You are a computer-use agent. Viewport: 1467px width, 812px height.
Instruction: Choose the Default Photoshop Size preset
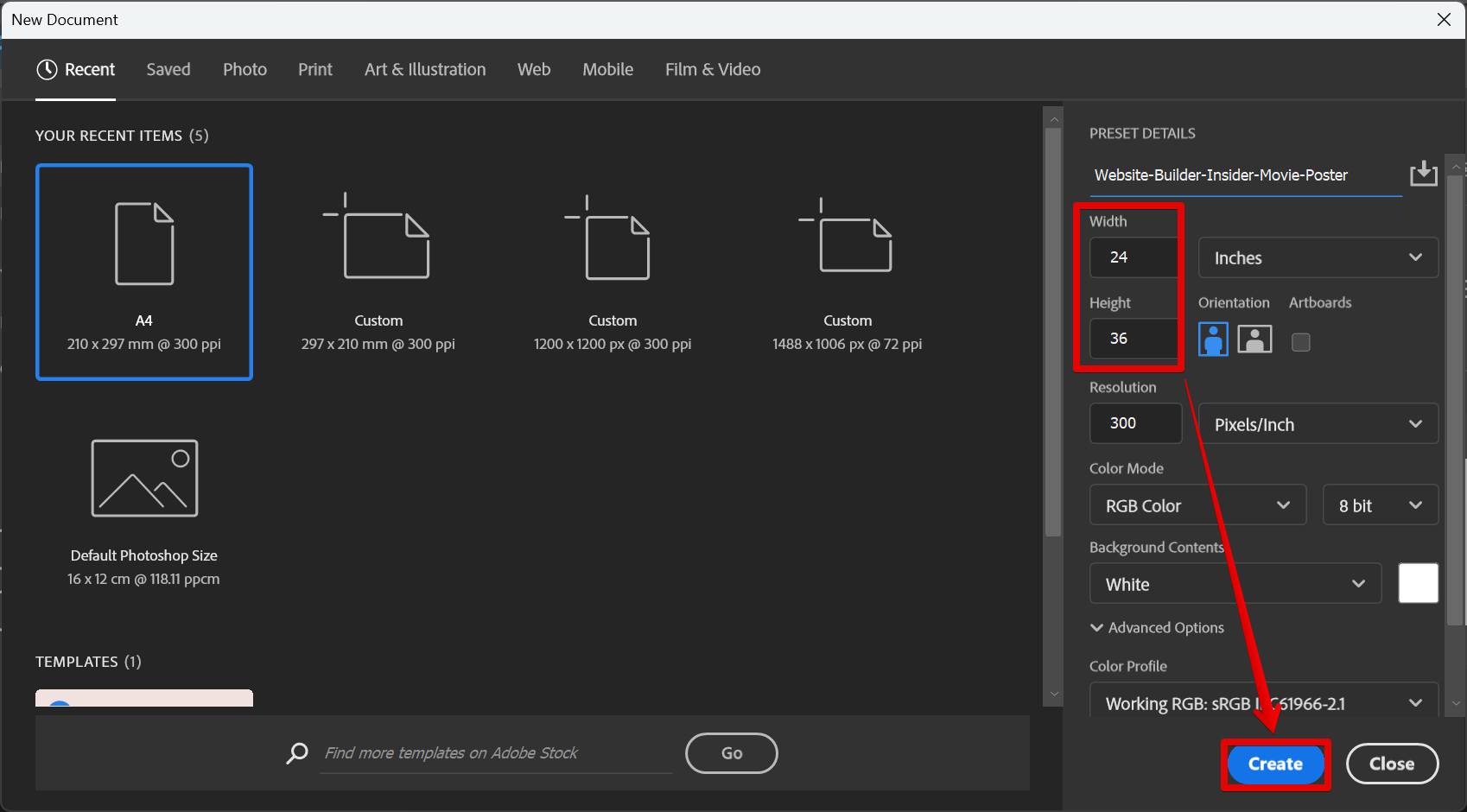144,510
